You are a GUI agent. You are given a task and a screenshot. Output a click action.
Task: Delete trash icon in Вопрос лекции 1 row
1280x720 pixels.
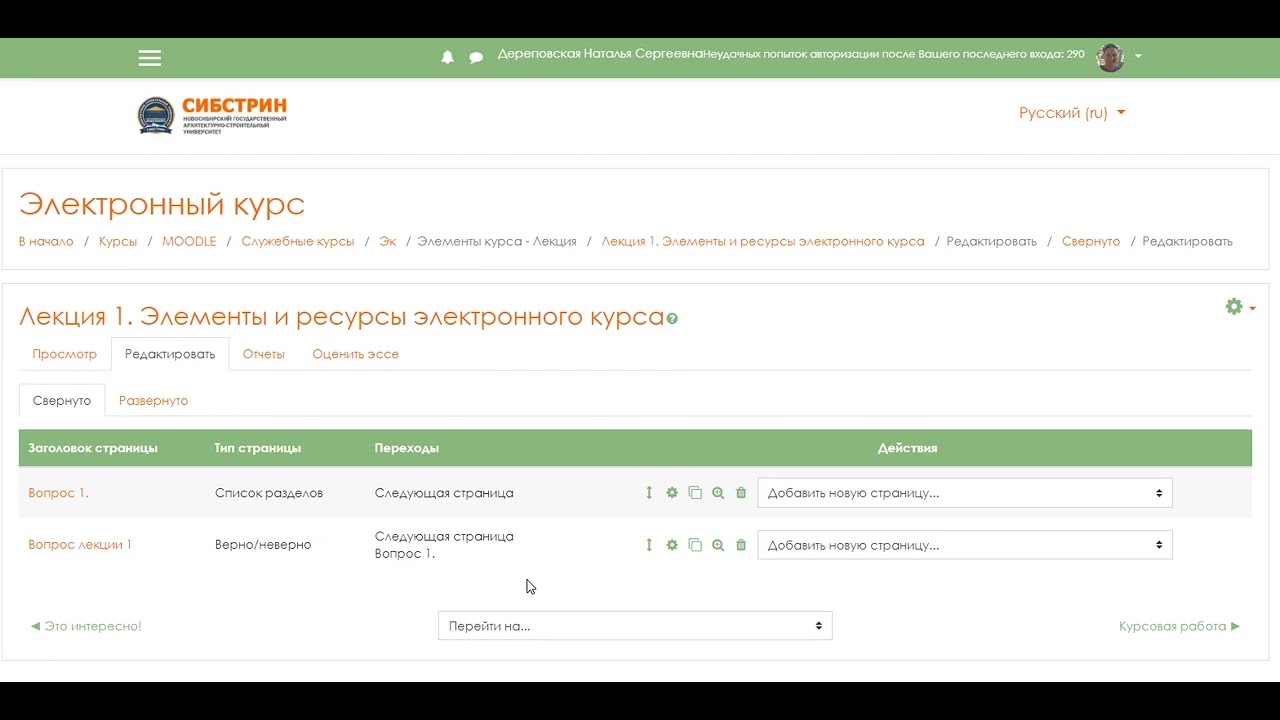point(741,545)
